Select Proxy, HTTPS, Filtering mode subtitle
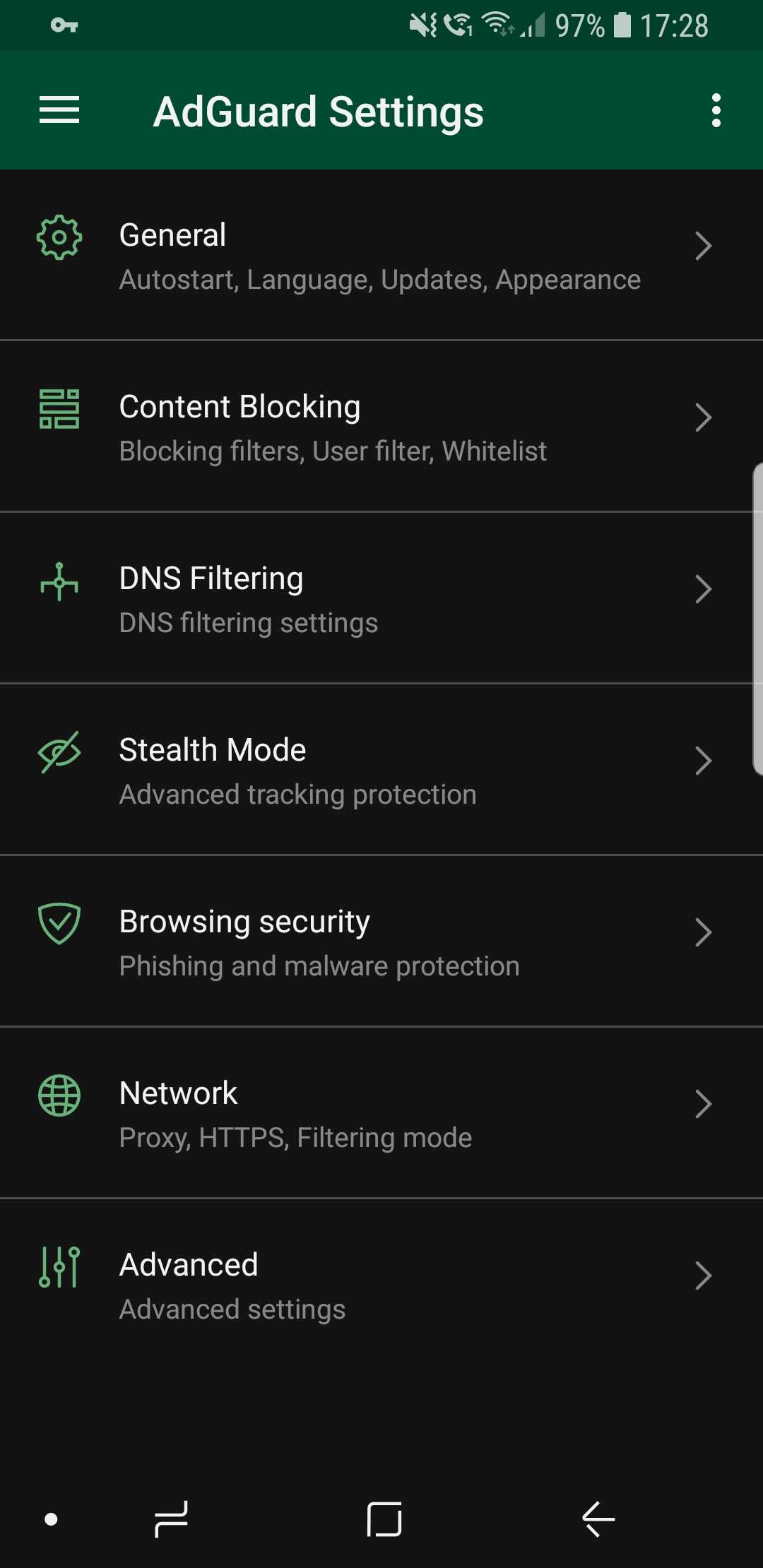Viewport: 763px width, 1568px height. [x=295, y=1138]
